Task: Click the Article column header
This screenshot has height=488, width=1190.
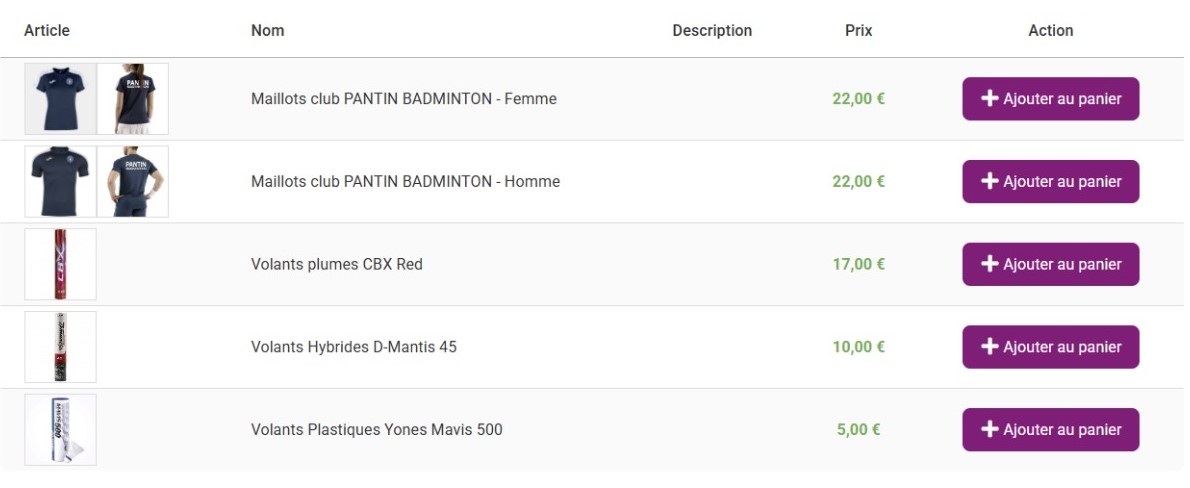Action: (x=47, y=31)
